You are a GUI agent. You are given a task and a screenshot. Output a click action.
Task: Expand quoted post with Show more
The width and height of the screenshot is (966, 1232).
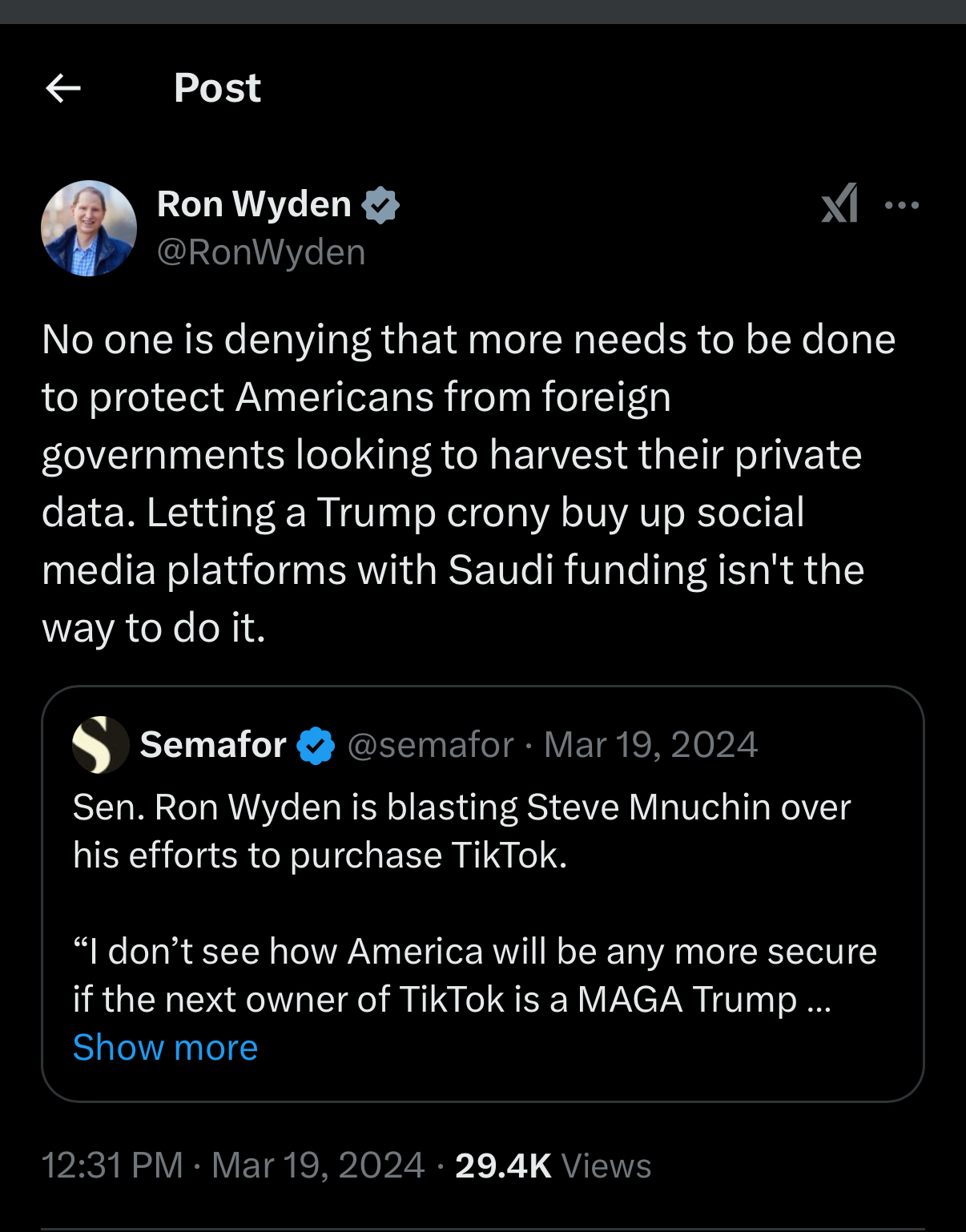click(166, 1048)
